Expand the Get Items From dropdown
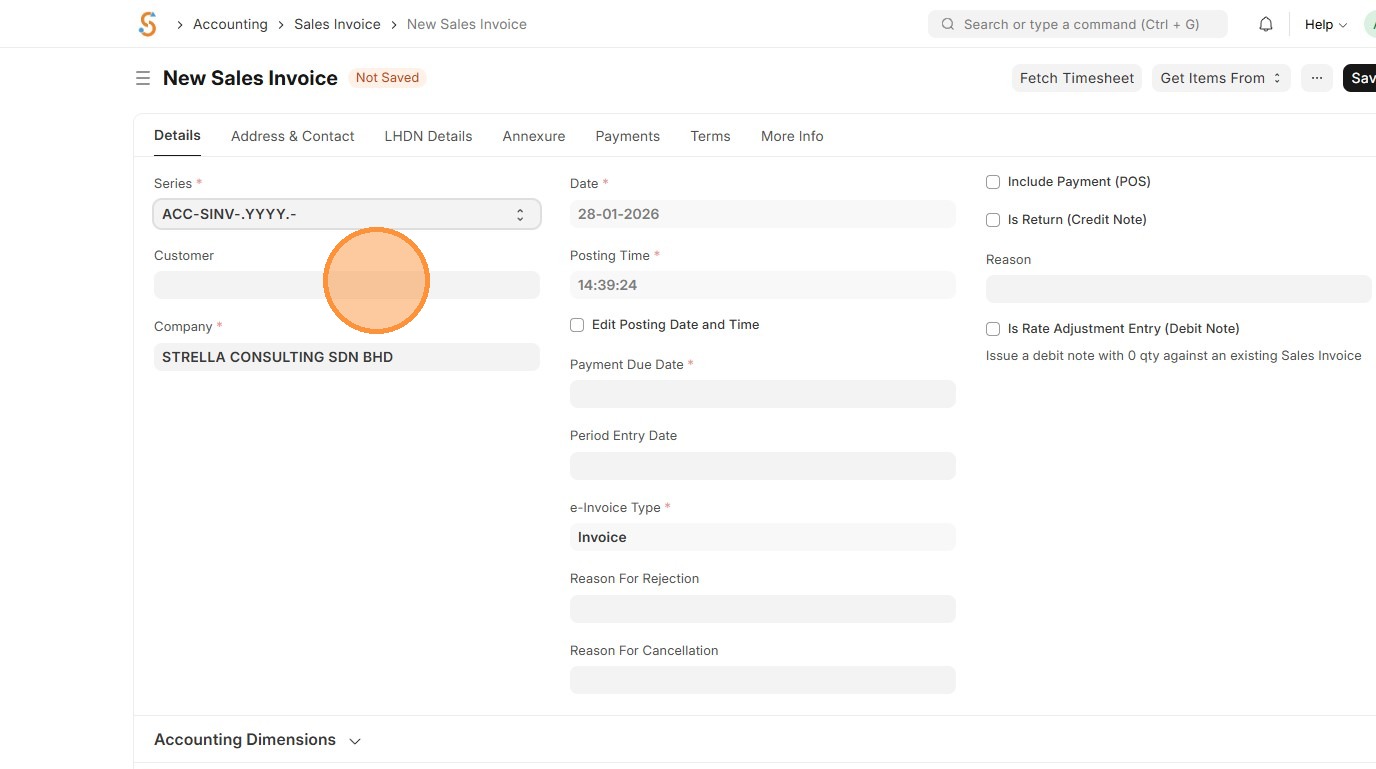 click(x=1220, y=78)
